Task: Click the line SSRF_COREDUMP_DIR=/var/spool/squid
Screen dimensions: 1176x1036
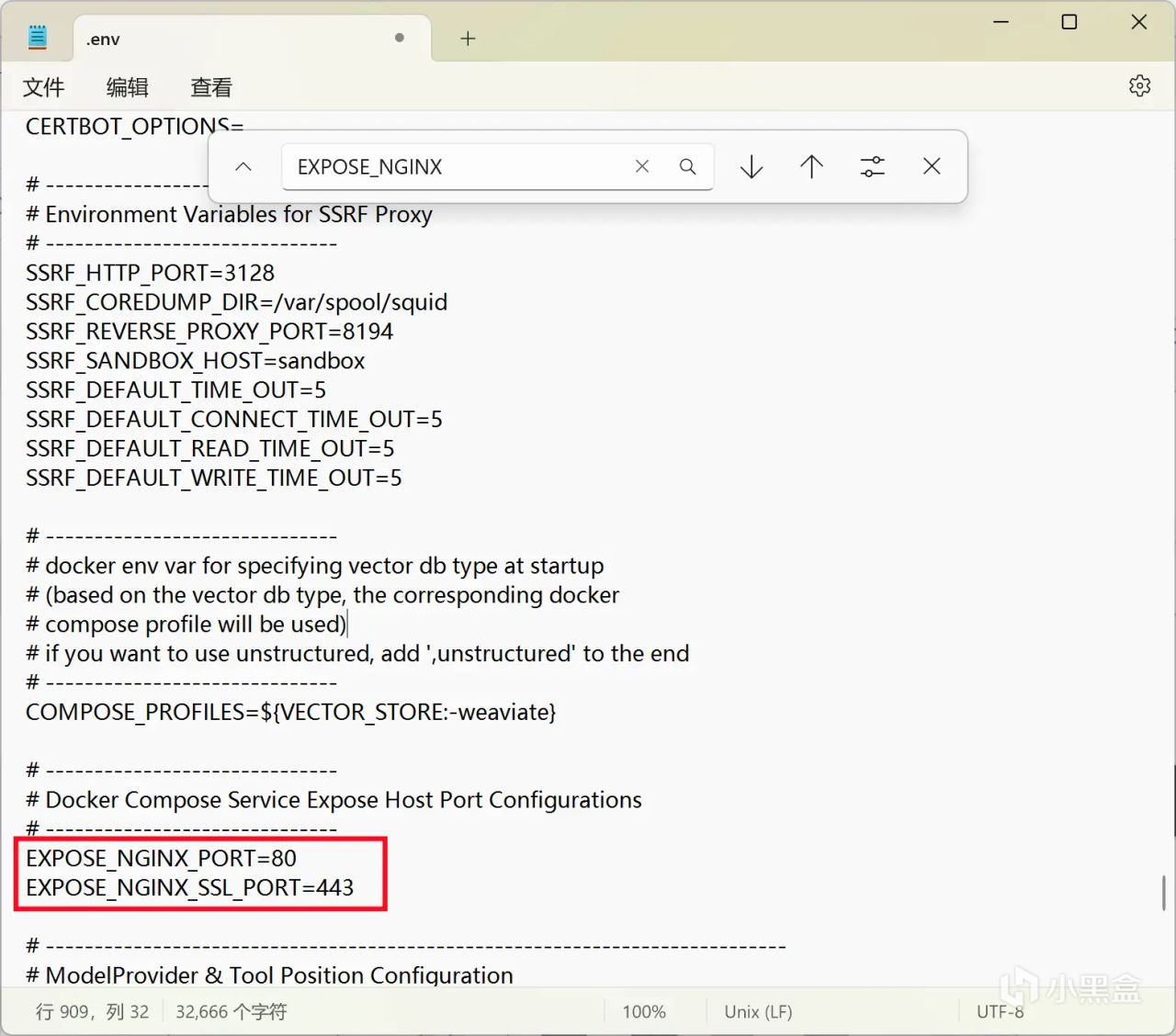Action: click(x=236, y=302)
